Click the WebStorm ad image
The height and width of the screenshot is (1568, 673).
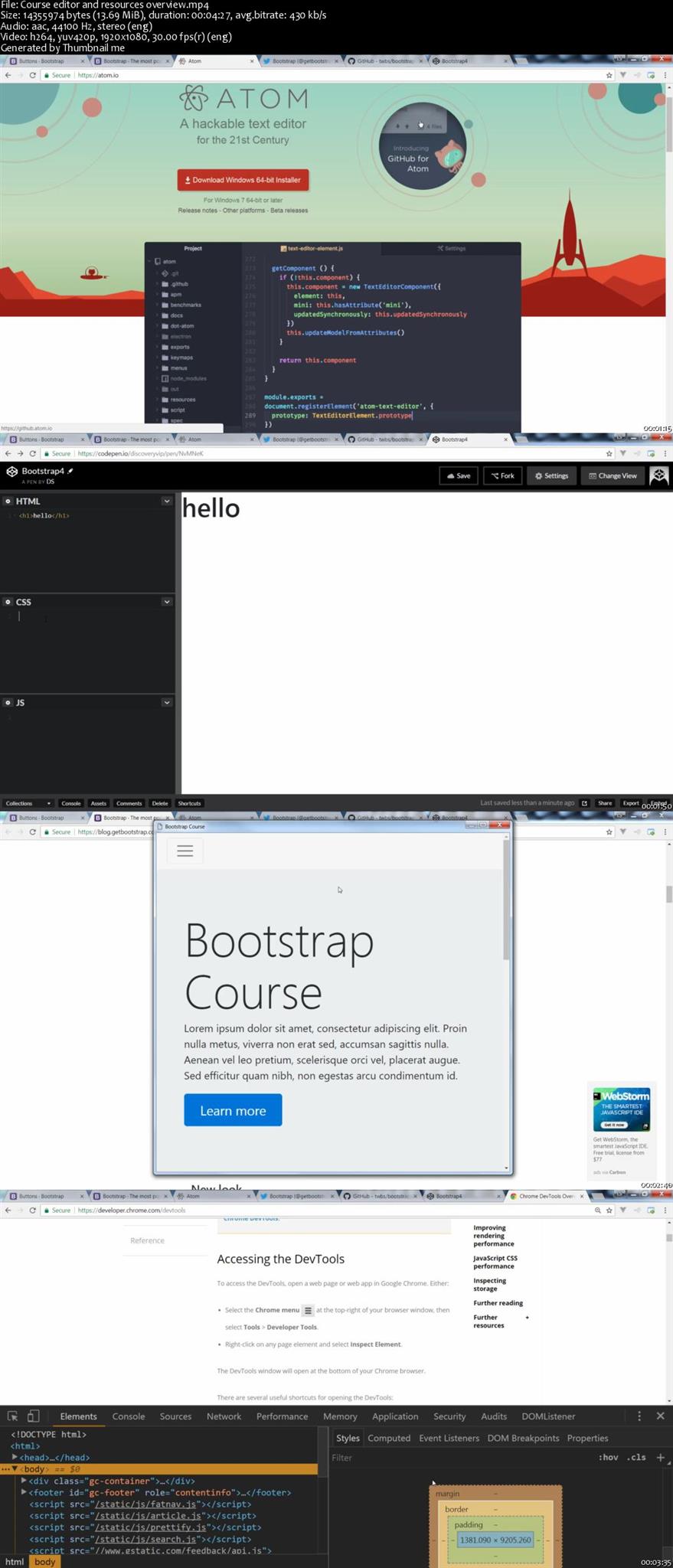click(622, 1109)
